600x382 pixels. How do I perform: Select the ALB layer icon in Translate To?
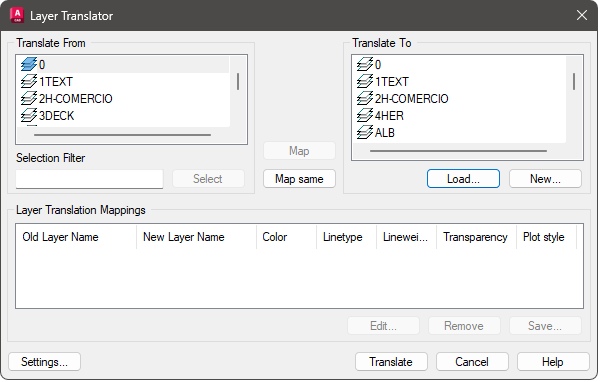(365, 132)
